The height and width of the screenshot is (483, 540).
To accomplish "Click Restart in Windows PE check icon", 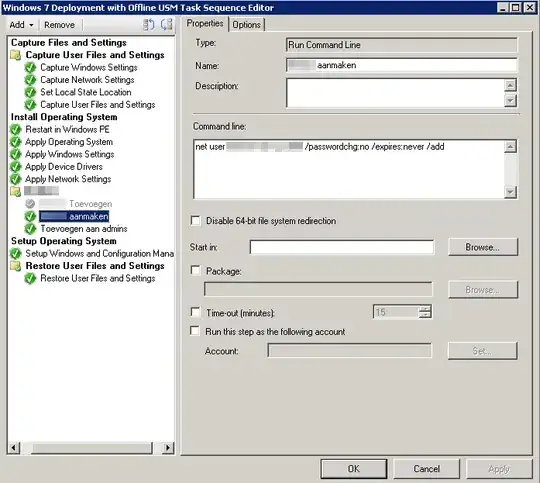I will coord(15,130).
